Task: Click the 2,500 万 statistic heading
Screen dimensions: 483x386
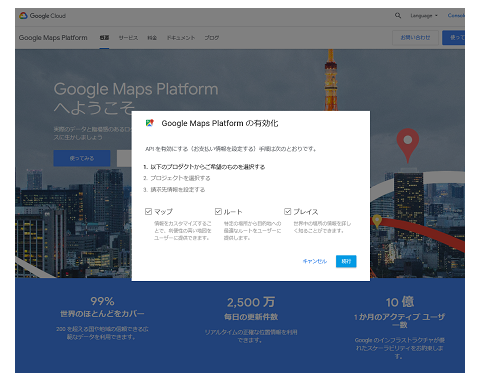Action: pyautogui.click(x=251, y=302)
